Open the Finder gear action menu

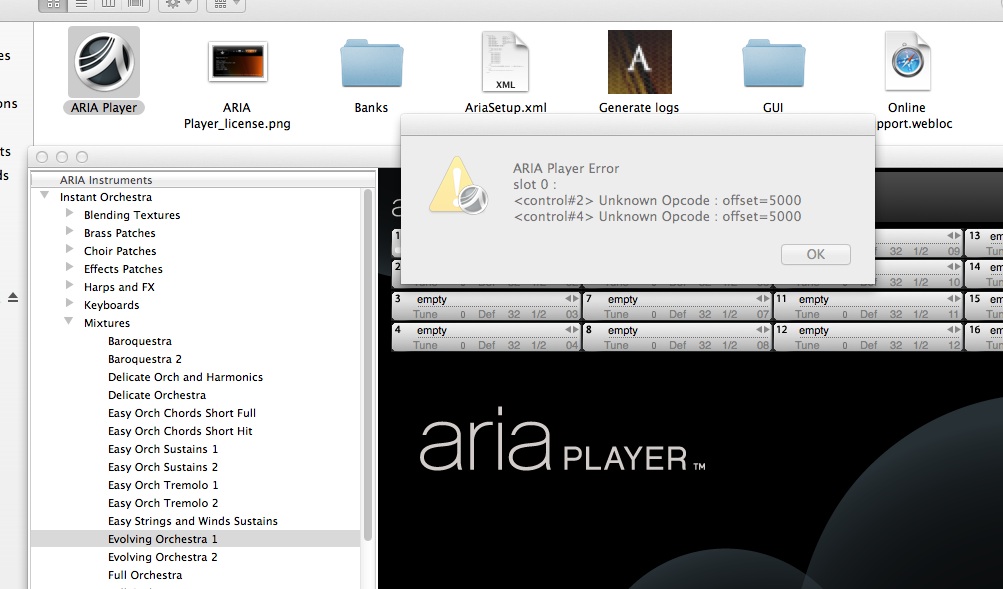[x=179, y=5]
